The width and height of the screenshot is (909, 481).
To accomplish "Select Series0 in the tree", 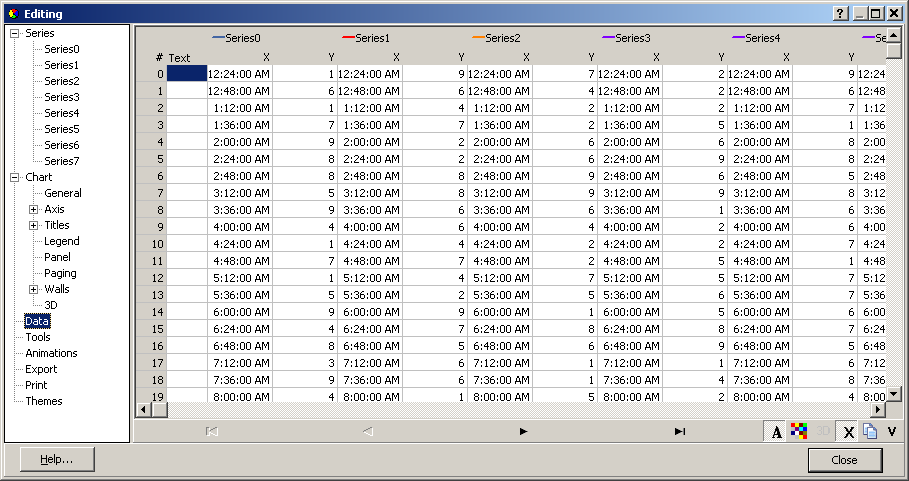I will tap(61, 49).
